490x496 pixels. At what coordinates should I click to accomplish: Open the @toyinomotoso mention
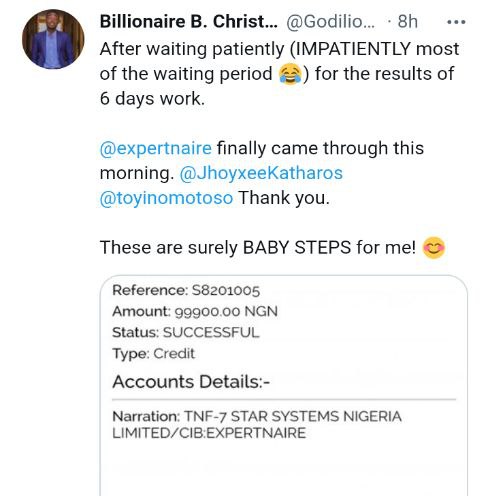tap(166, 198)
